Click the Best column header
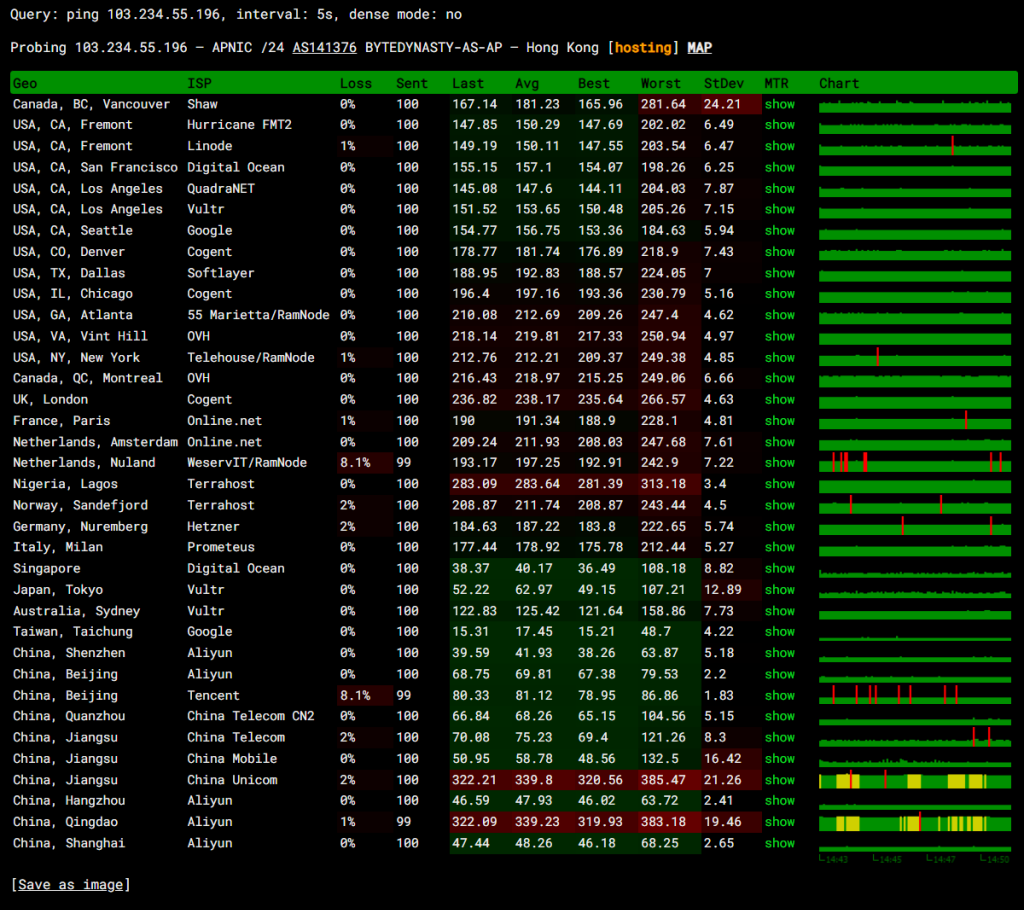This screenshot has width=1024, height=910. 593,84
